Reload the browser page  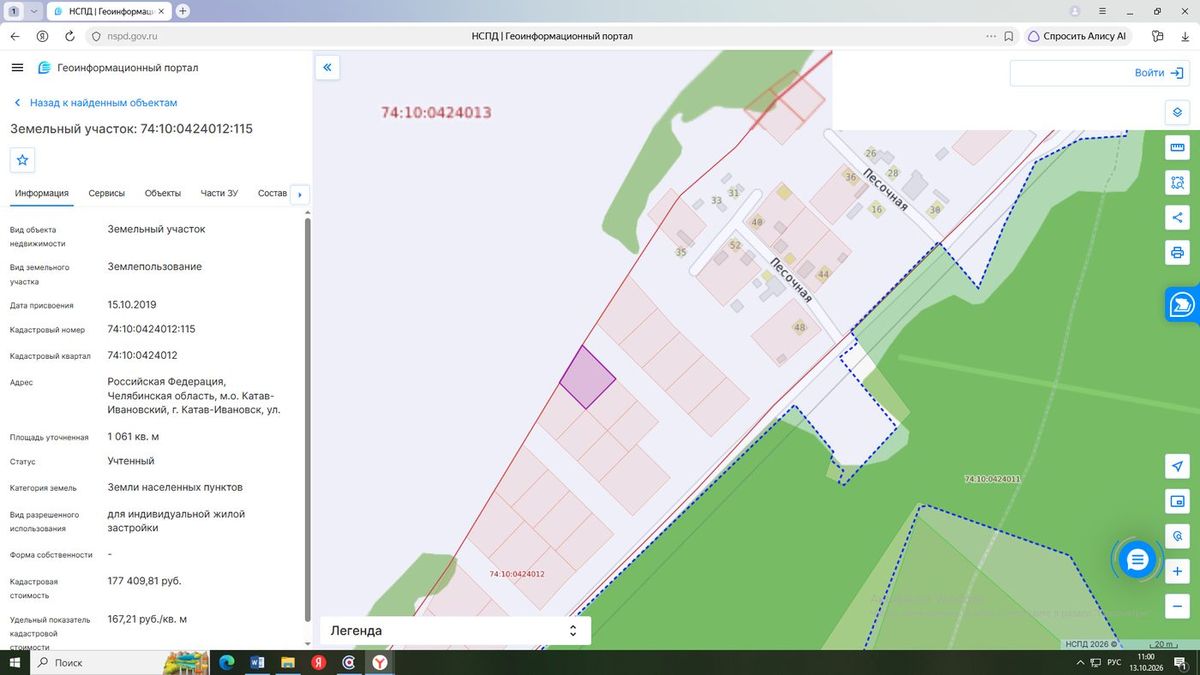[69, 36]
